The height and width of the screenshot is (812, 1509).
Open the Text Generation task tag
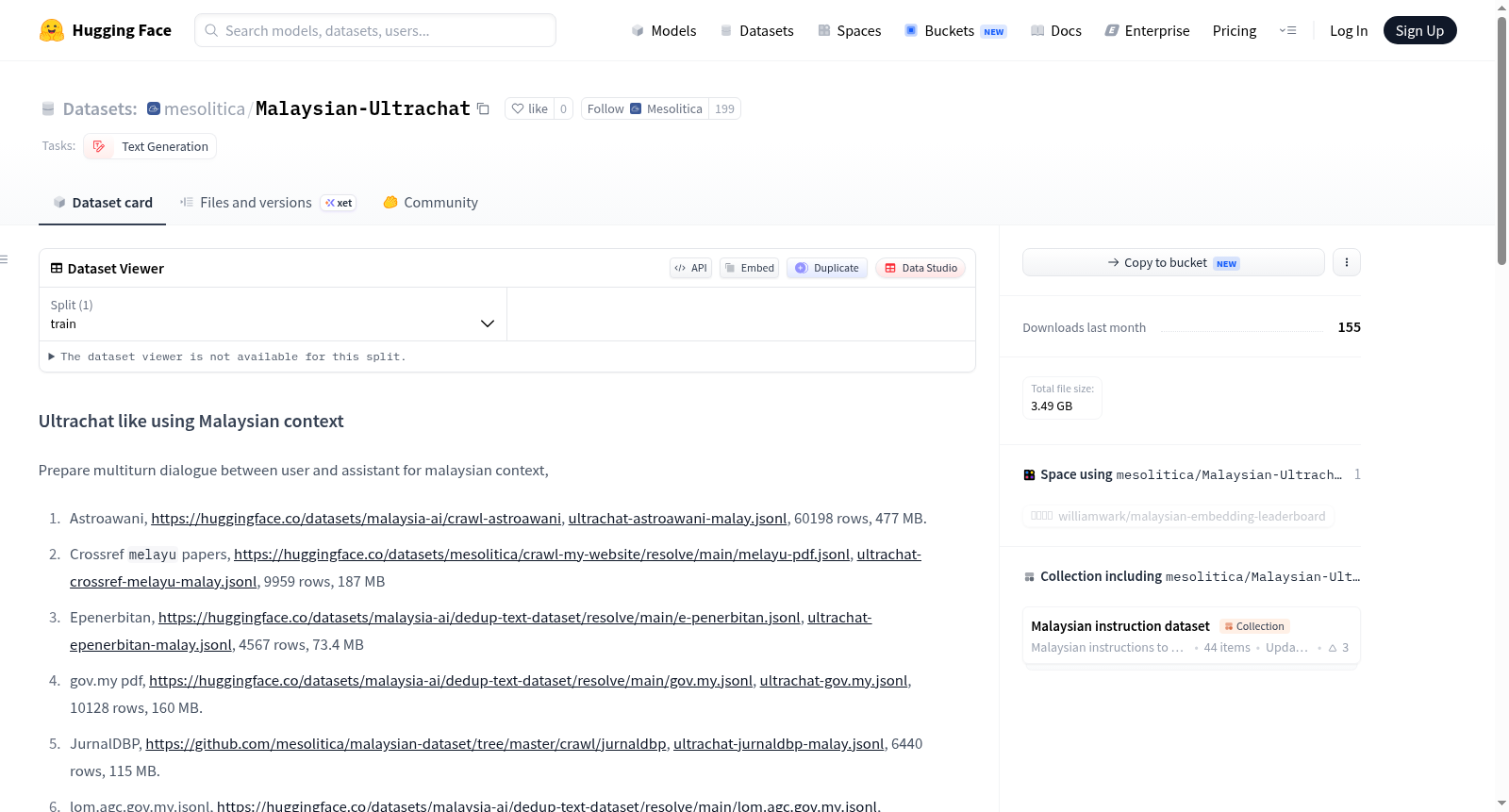coord(150,146)
